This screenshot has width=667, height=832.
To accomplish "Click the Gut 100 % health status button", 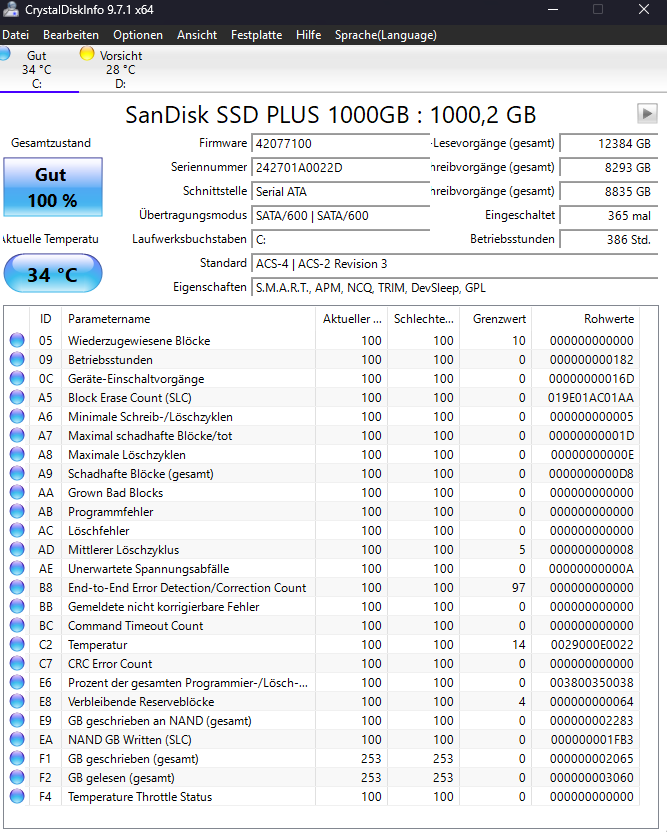I will coord(53,187).
